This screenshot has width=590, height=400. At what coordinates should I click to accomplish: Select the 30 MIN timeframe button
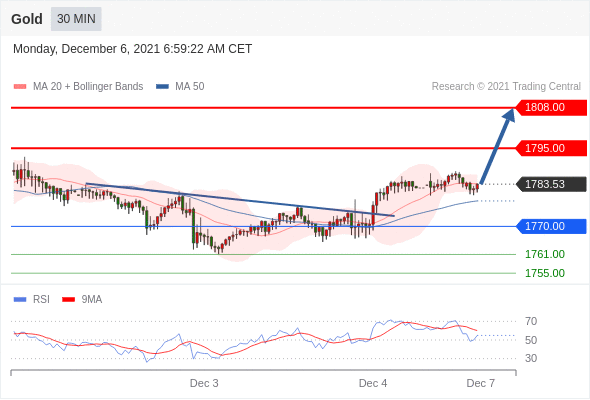[x=76, y=19]
